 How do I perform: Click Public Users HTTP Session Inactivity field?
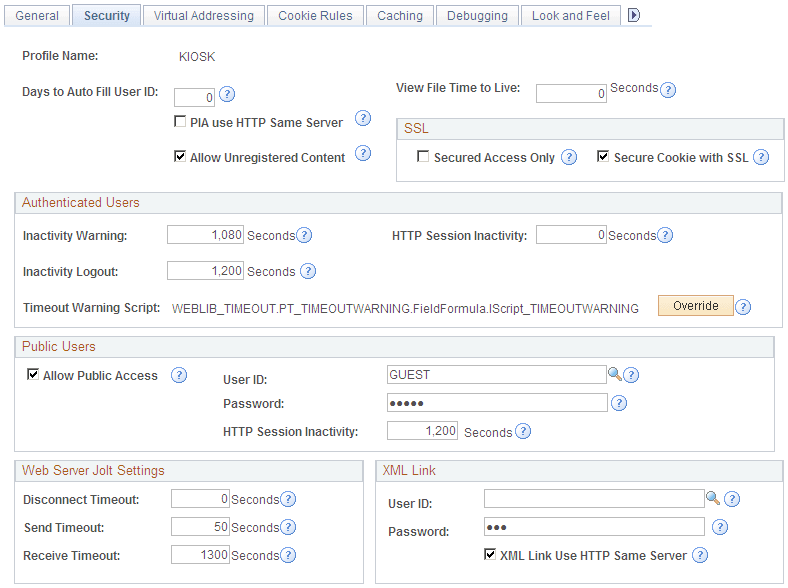422,431
